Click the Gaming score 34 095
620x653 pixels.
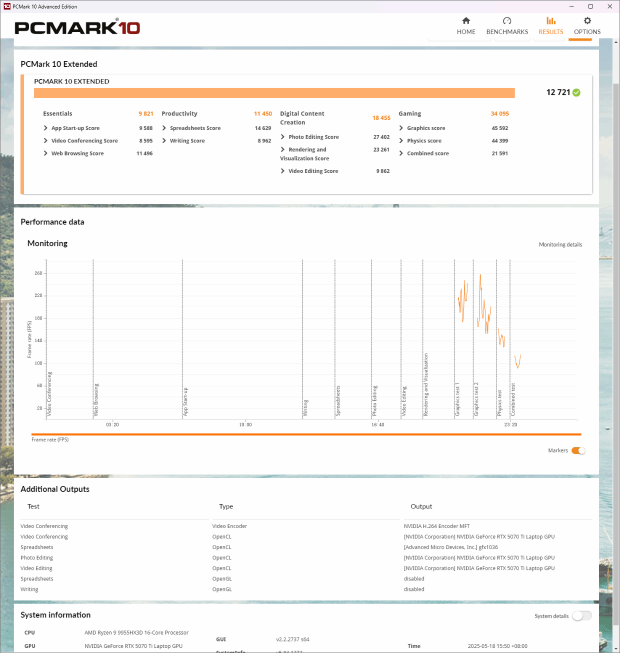[x=500, y=113]
